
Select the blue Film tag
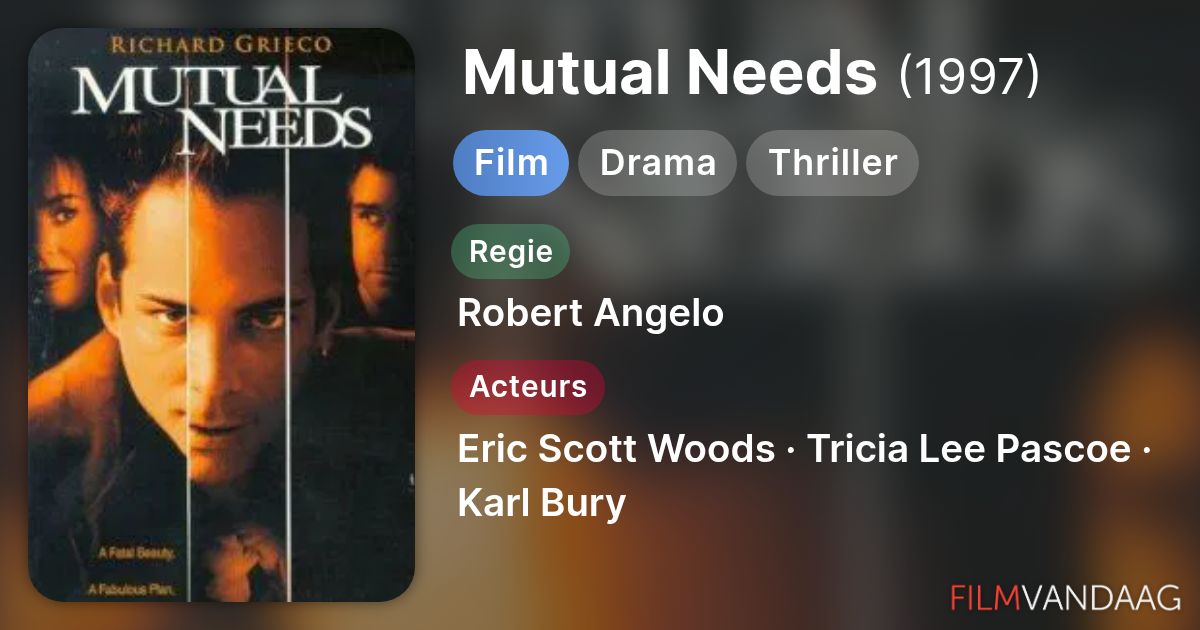tap(511, 162)
